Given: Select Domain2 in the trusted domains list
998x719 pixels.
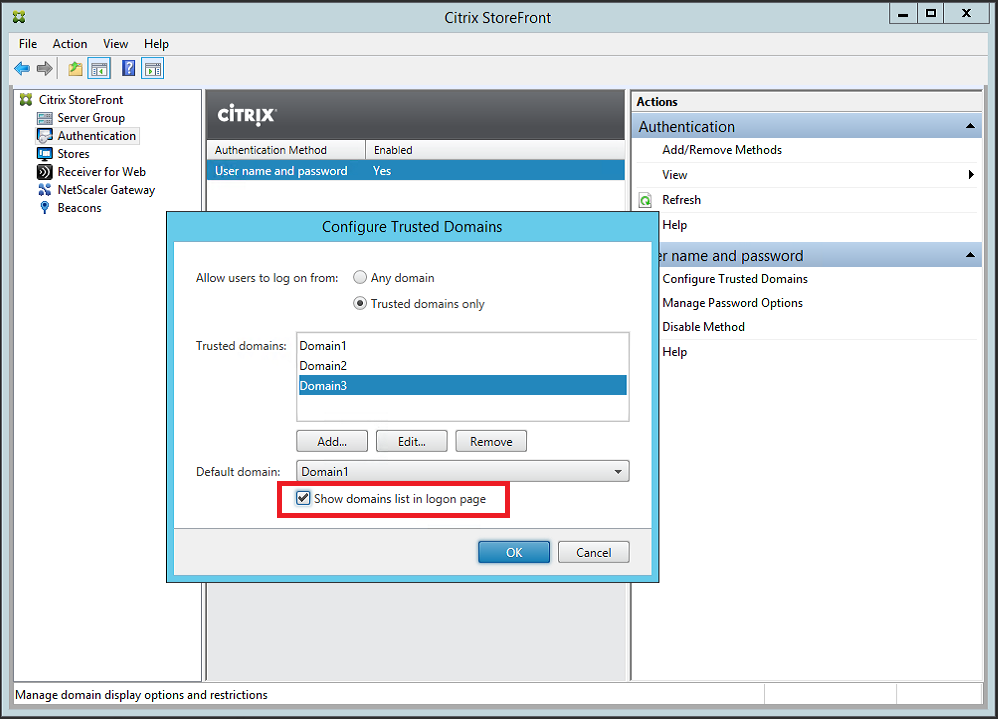Looking at the screenshot, I should pyautogui.click(x=324, y=366).
